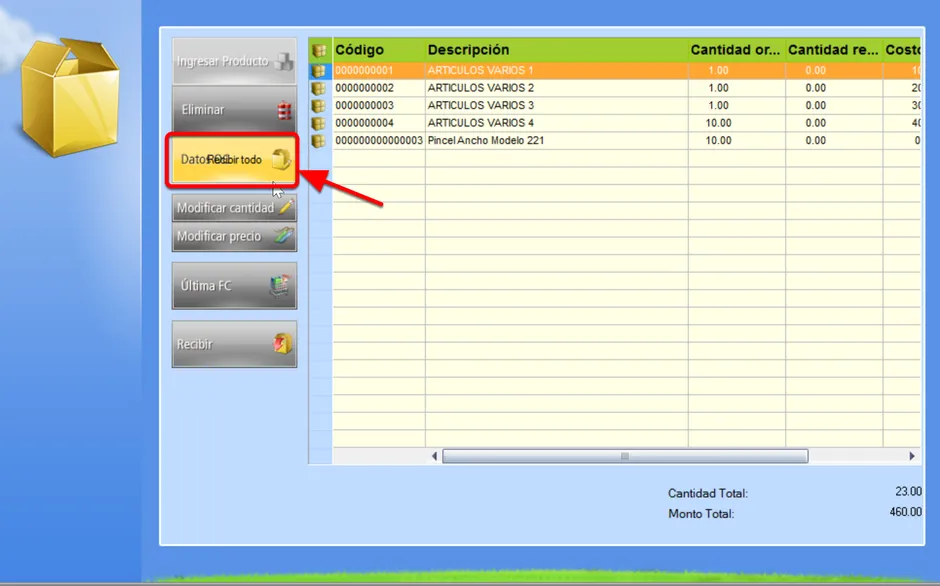Click the Monto Total value 460.00
This screenshot has width=940, height=586.
coord(906,512)
